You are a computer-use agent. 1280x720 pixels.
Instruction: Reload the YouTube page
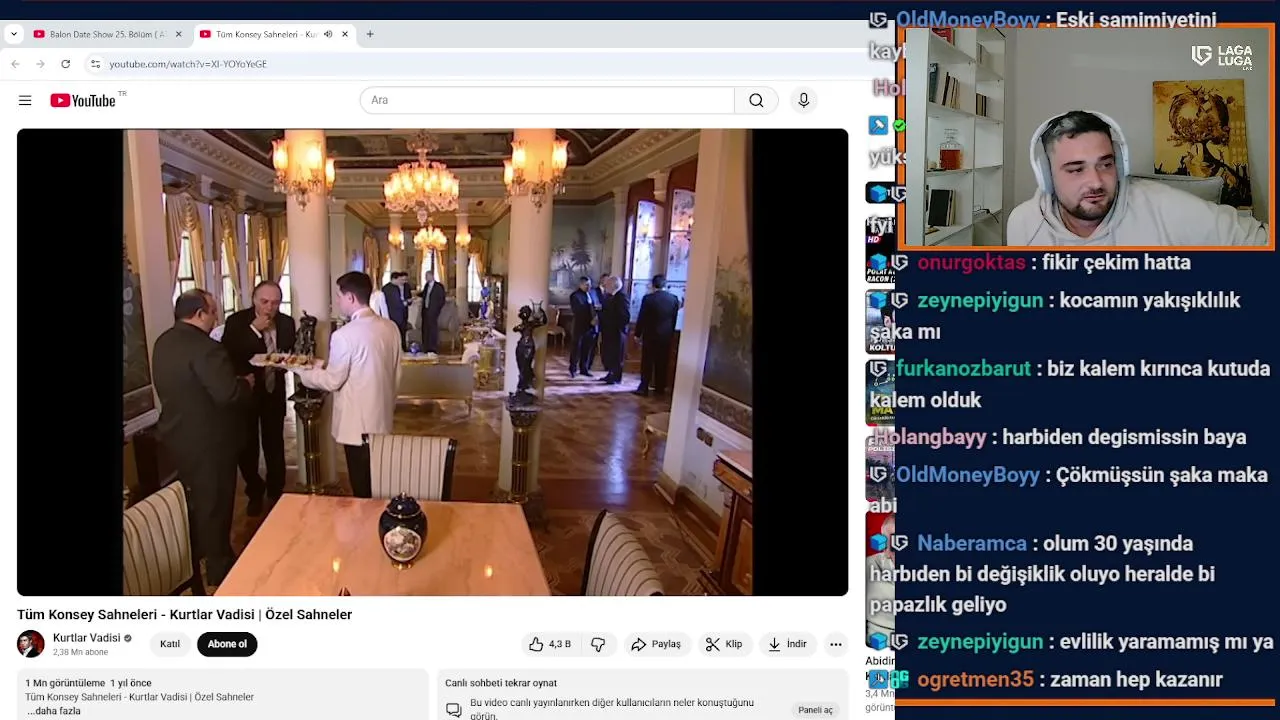65,64
